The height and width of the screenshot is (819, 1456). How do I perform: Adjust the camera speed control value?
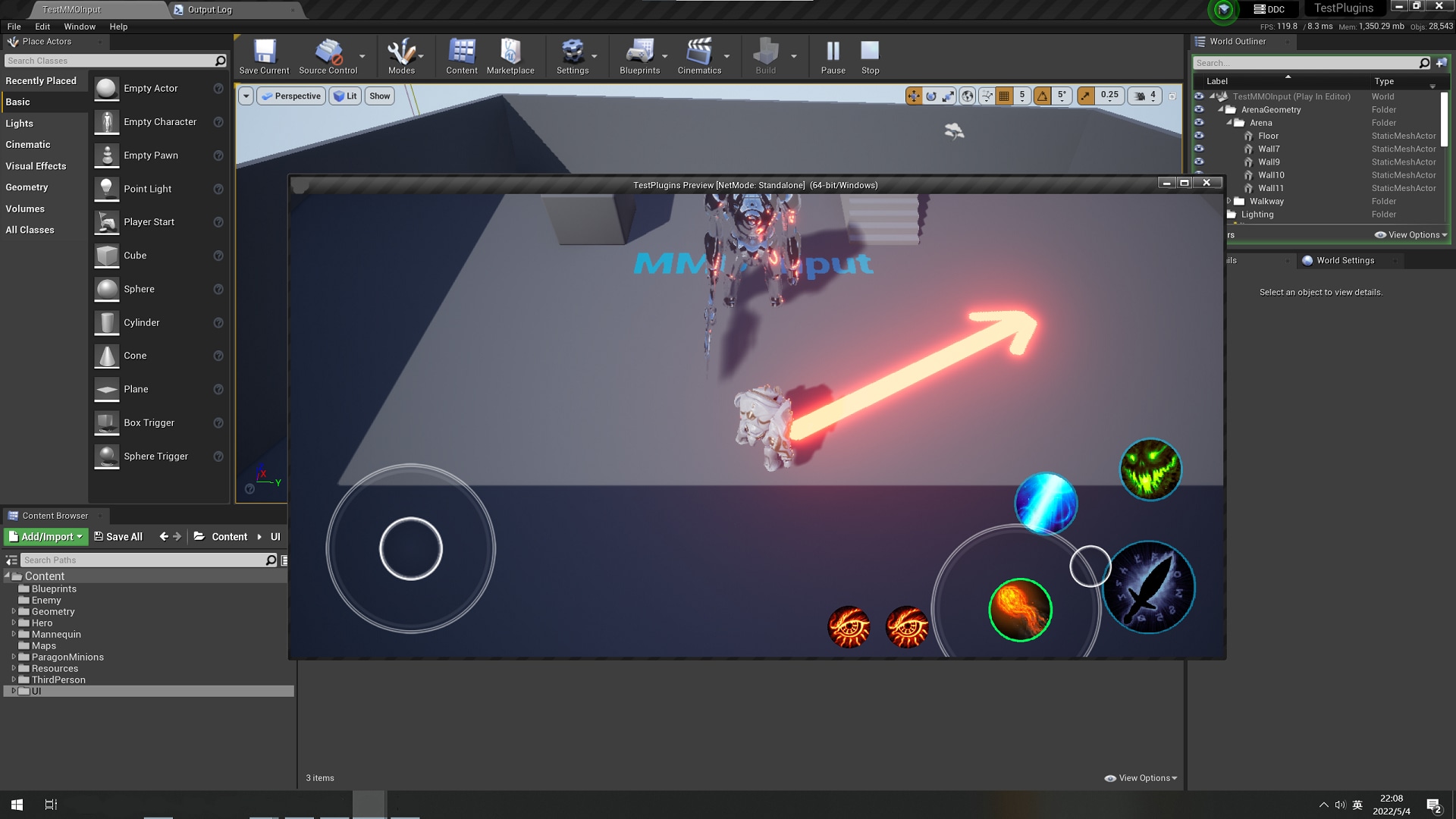[1153, 96]
